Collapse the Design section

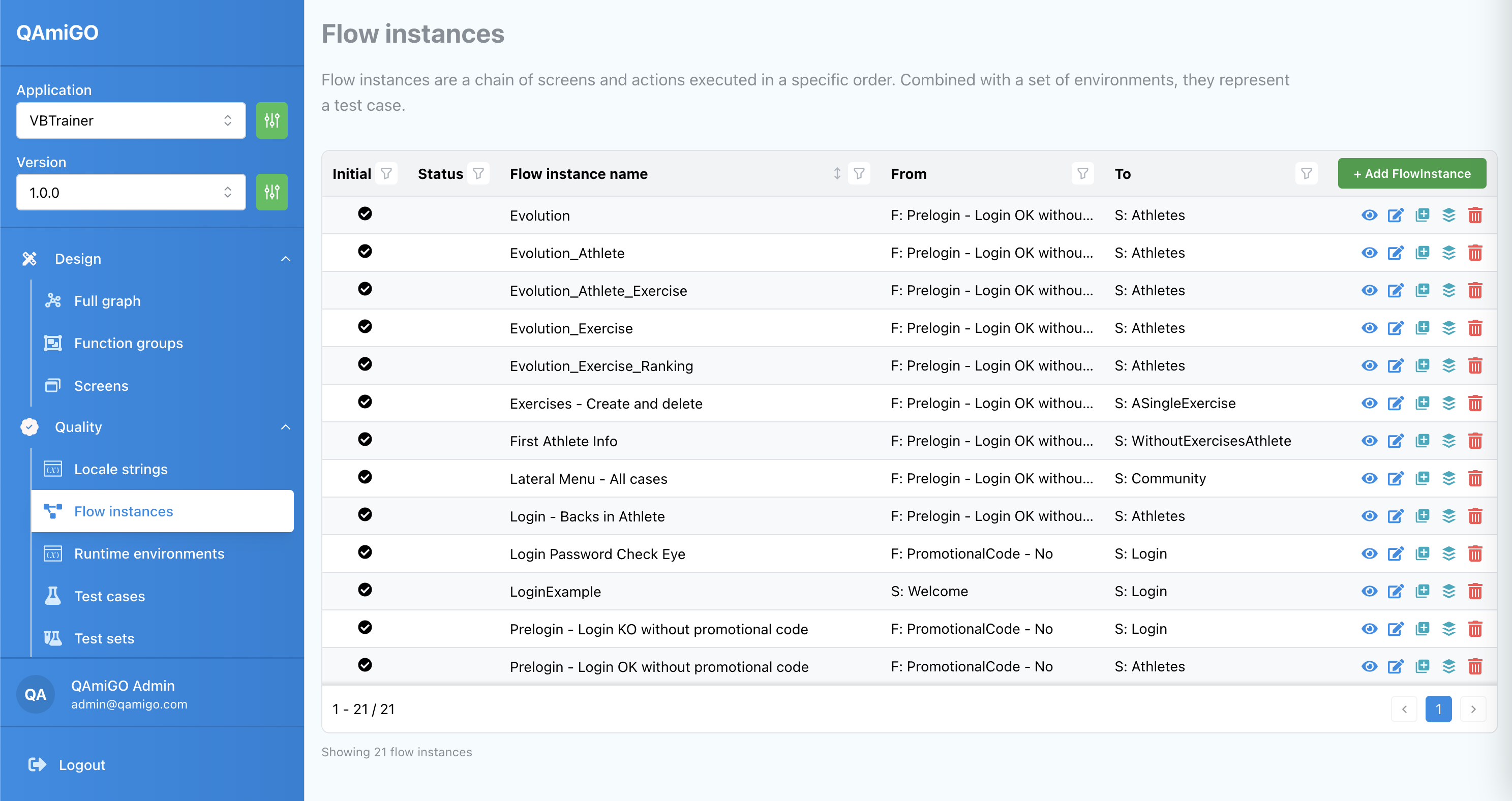tap(285, 259)
